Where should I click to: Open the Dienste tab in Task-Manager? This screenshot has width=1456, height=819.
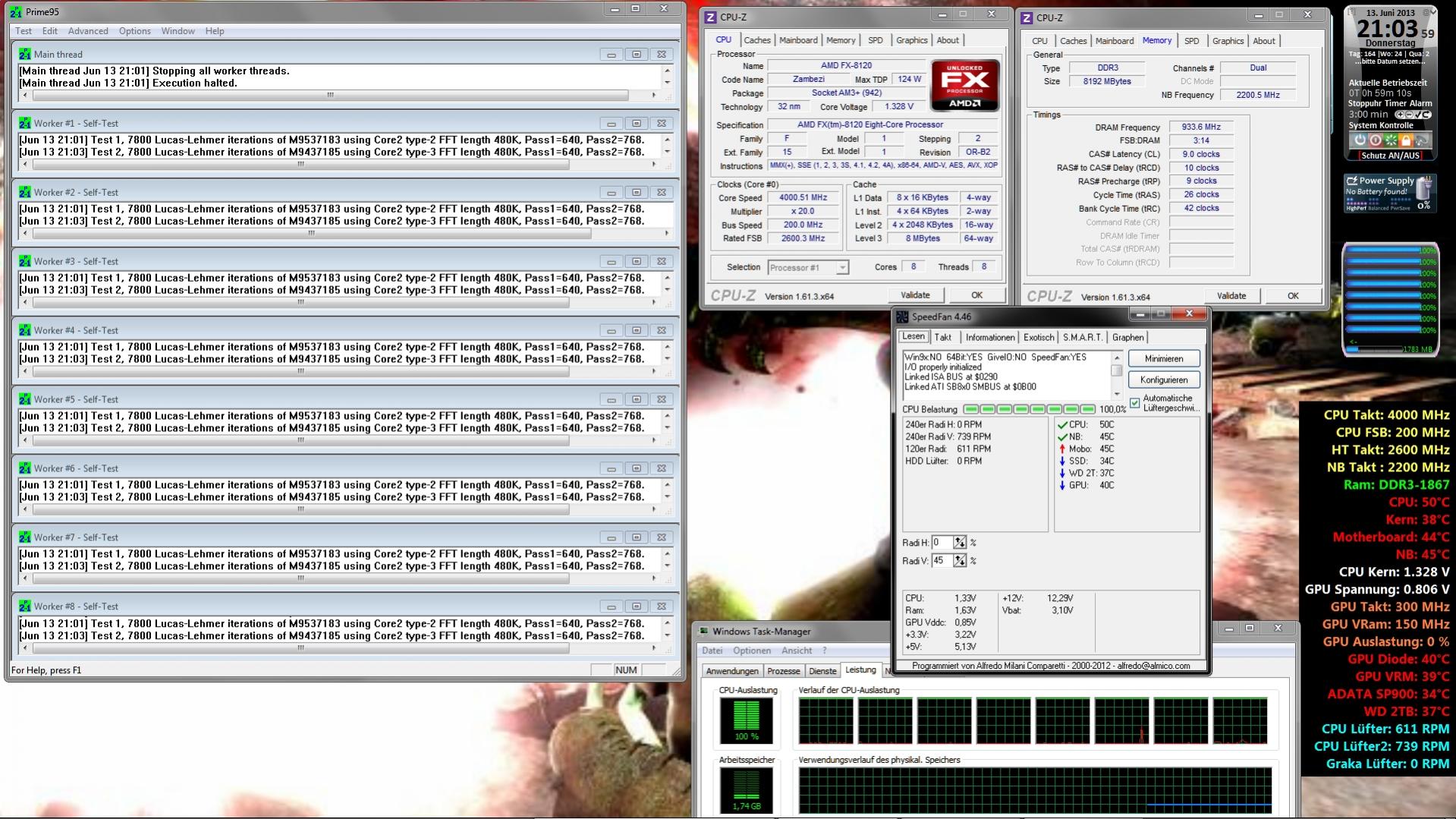click(822, 671)
